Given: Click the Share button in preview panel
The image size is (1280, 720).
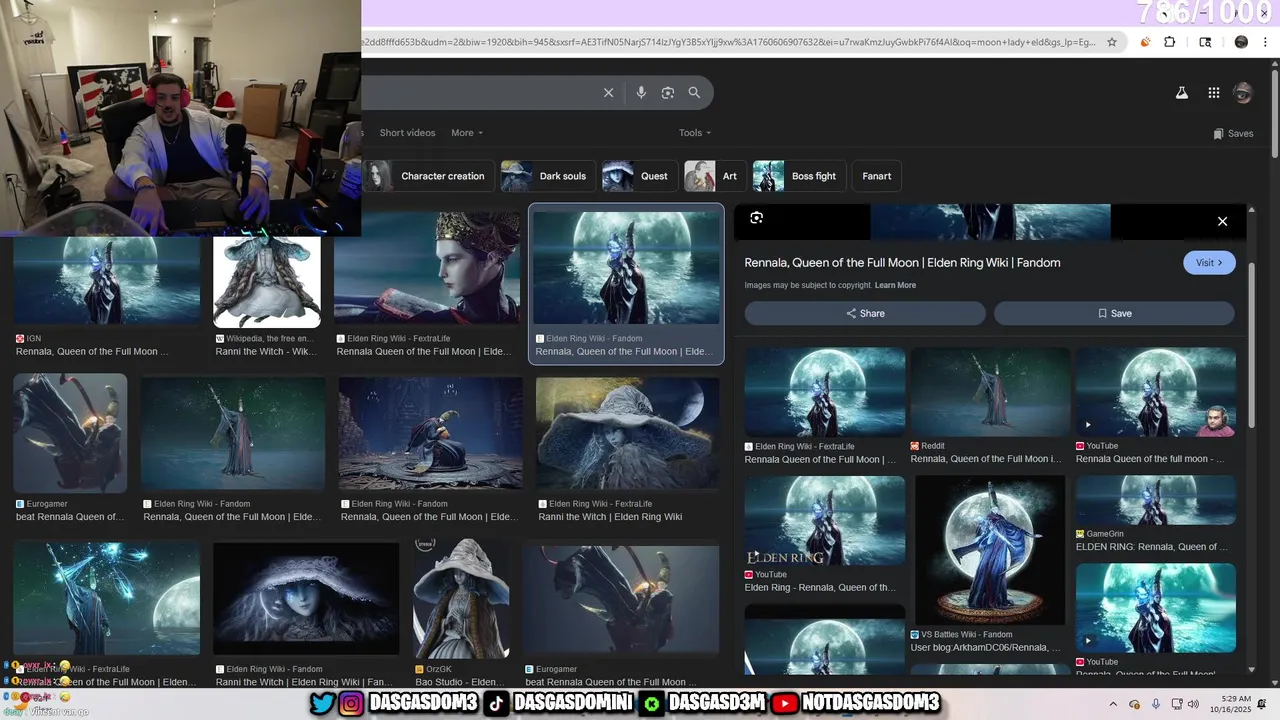Looking at the screenshot, I should [865, 313].
